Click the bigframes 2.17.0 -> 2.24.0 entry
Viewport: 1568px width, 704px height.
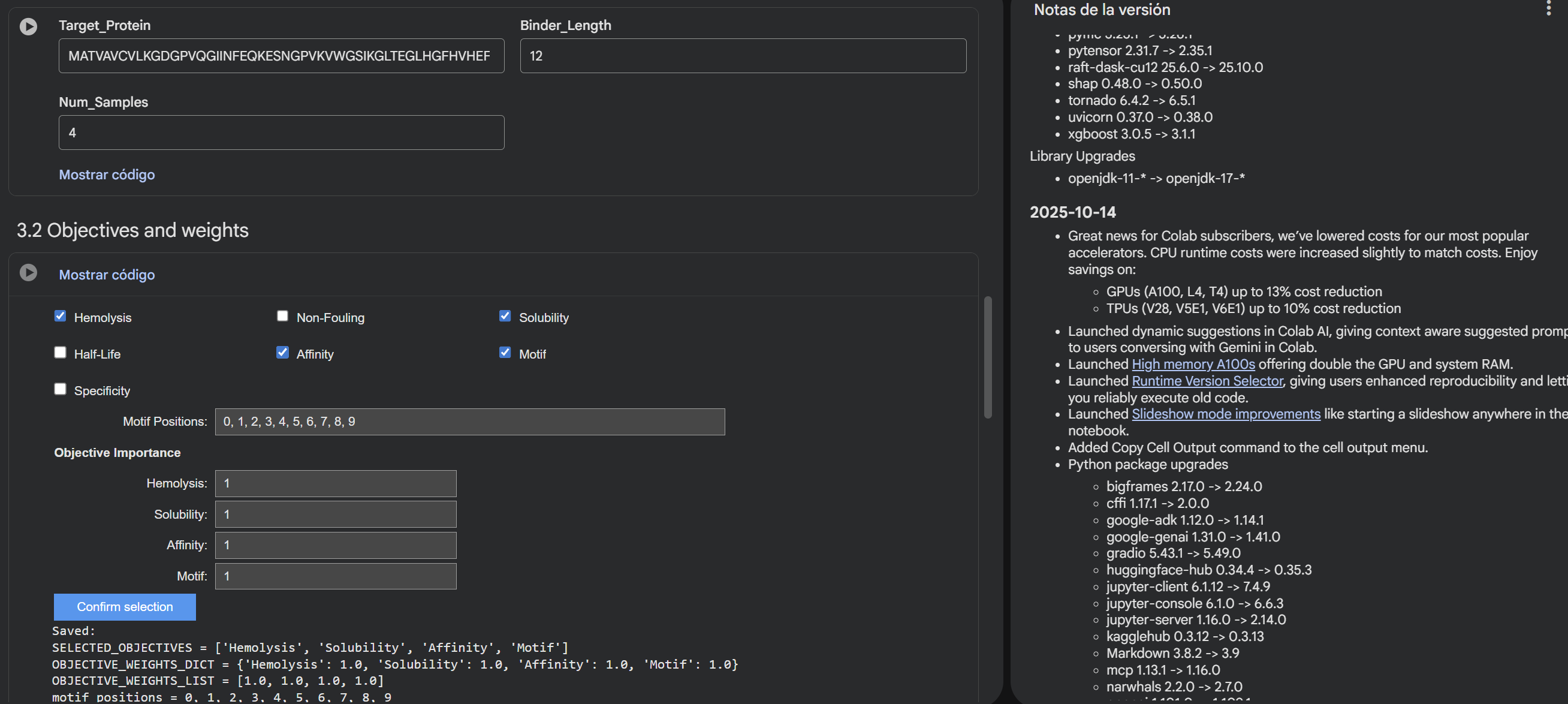(x=1184, y=486)
